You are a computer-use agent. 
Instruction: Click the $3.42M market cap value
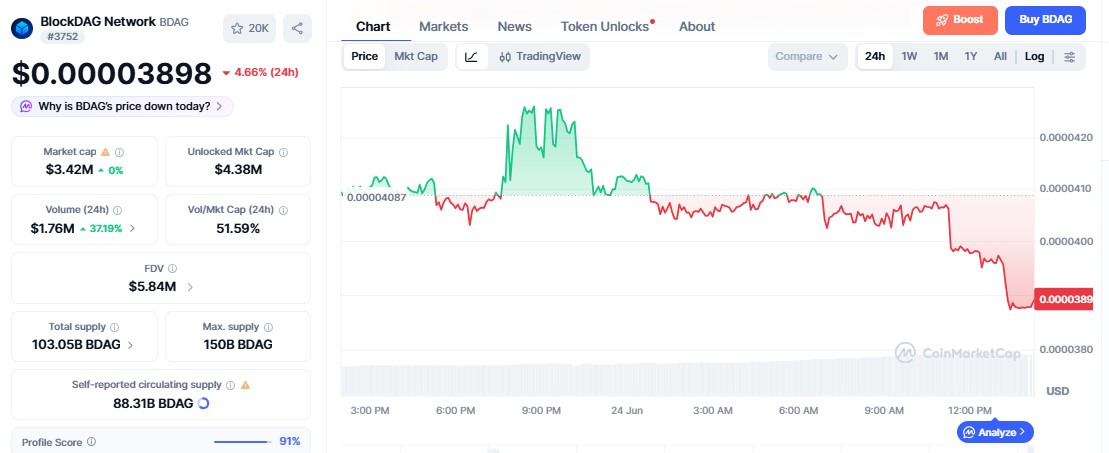coord(69,169)
